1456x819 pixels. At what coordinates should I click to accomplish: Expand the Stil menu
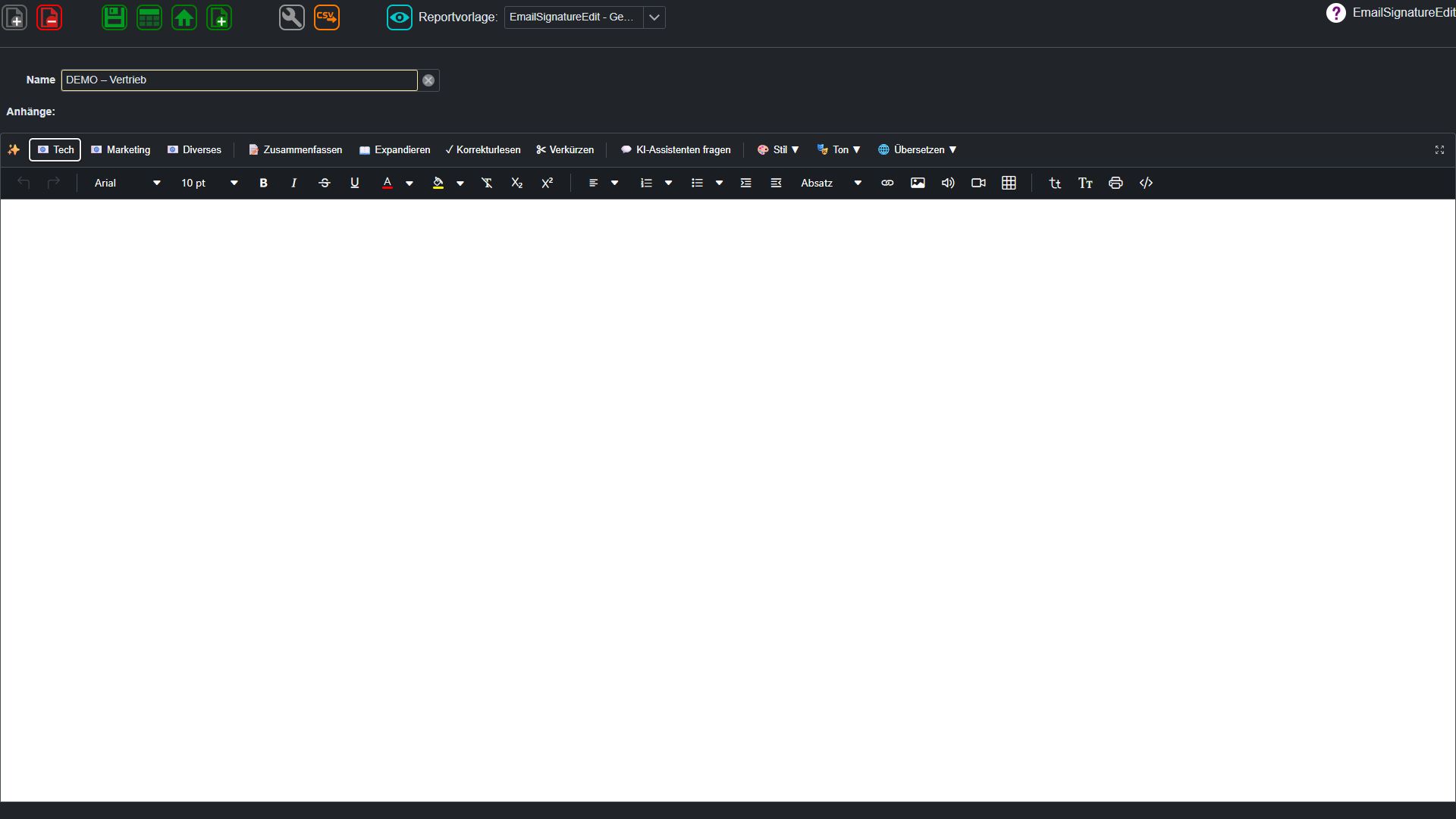pyautogui.click(x=778, y=149)
